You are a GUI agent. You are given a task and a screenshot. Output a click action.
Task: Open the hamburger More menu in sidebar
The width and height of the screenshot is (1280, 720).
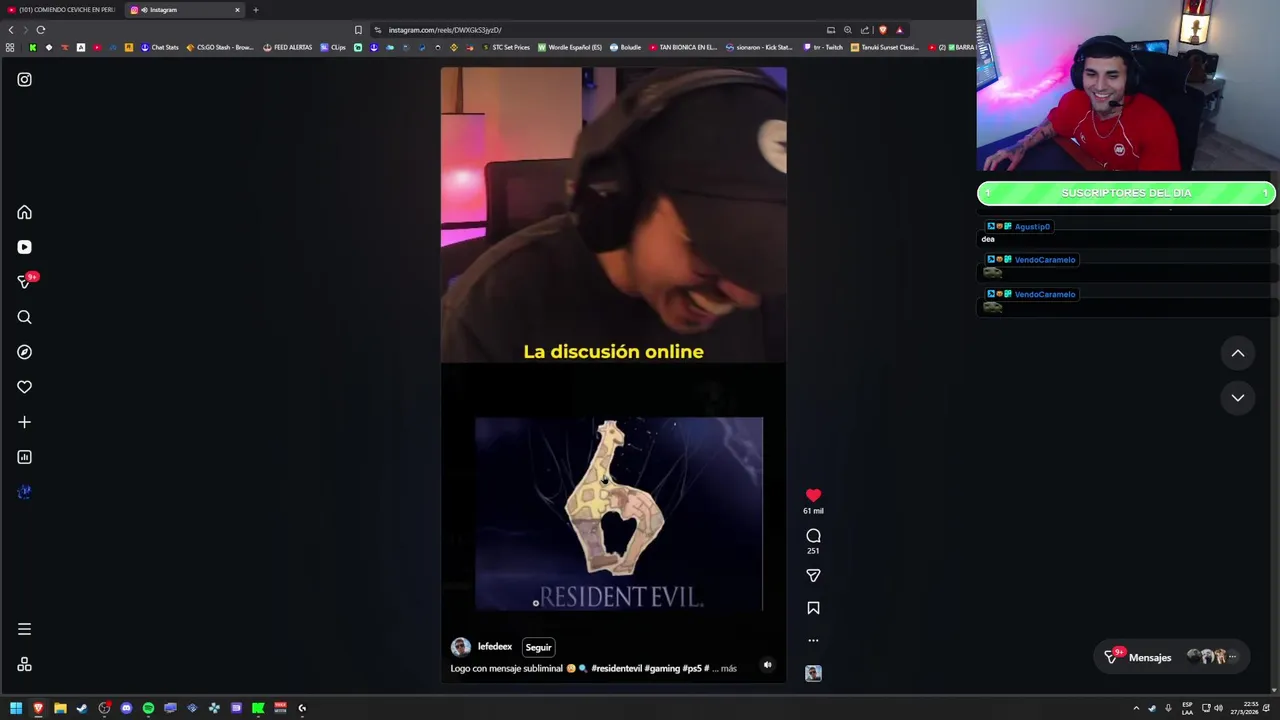(x=24, y=629)
